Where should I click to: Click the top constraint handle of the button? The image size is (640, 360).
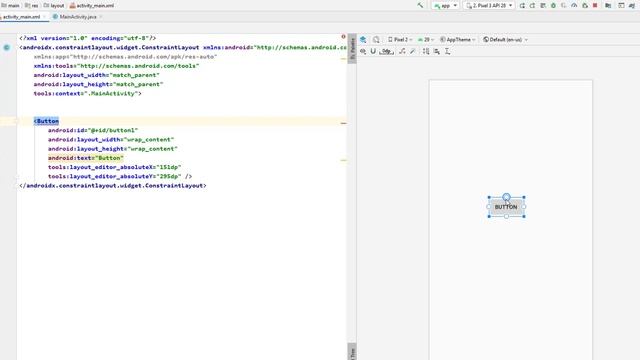click(x=506, y=198)
